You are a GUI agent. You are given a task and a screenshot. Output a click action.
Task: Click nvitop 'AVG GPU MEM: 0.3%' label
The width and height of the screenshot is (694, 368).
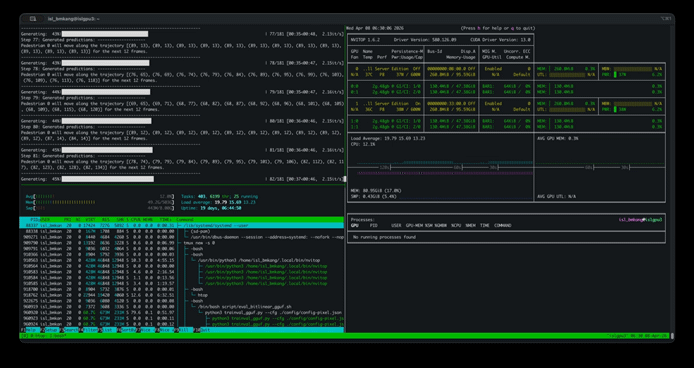[558, 138]
